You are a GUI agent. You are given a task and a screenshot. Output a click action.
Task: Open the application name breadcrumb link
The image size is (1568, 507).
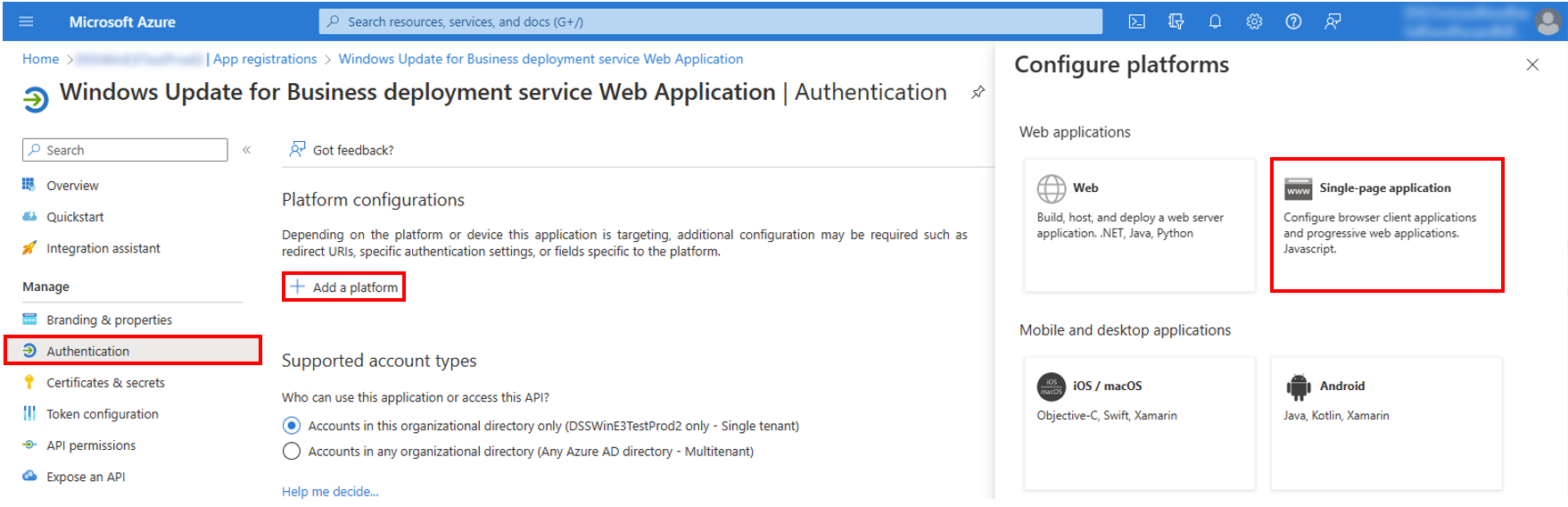click(x=541, y=59)
